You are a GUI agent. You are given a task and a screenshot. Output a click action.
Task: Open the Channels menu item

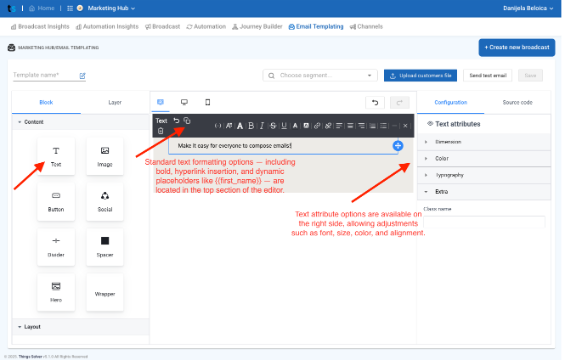tap(366, 27)
